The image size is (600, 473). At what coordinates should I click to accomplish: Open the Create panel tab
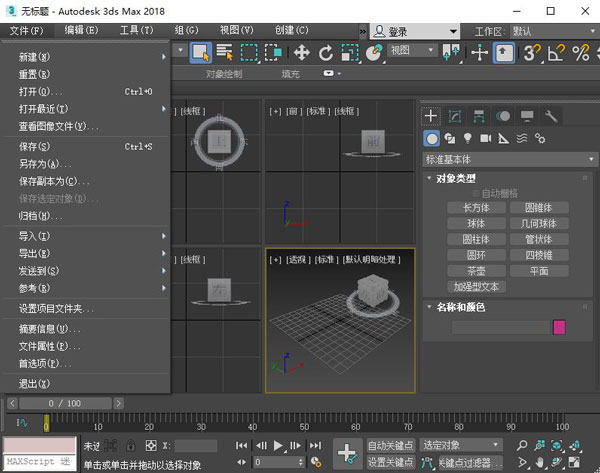pos(431,116)
